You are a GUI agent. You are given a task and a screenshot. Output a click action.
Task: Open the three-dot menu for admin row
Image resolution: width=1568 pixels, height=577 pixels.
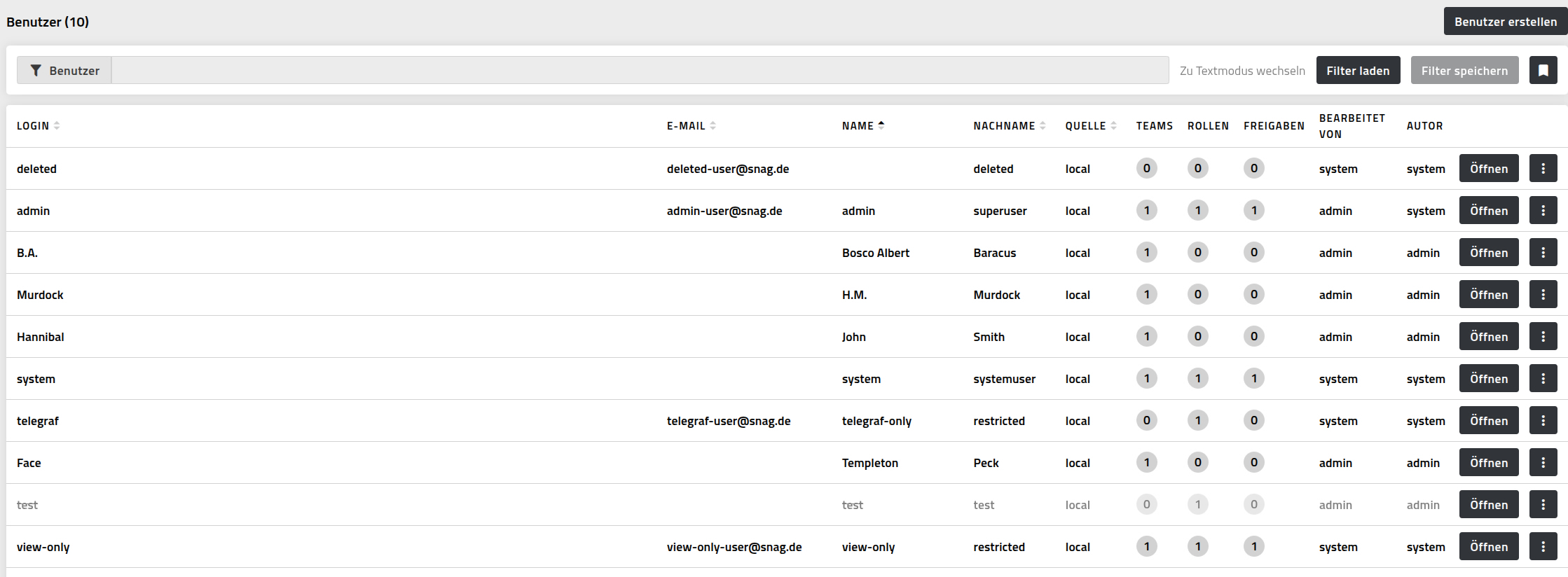1543,210
